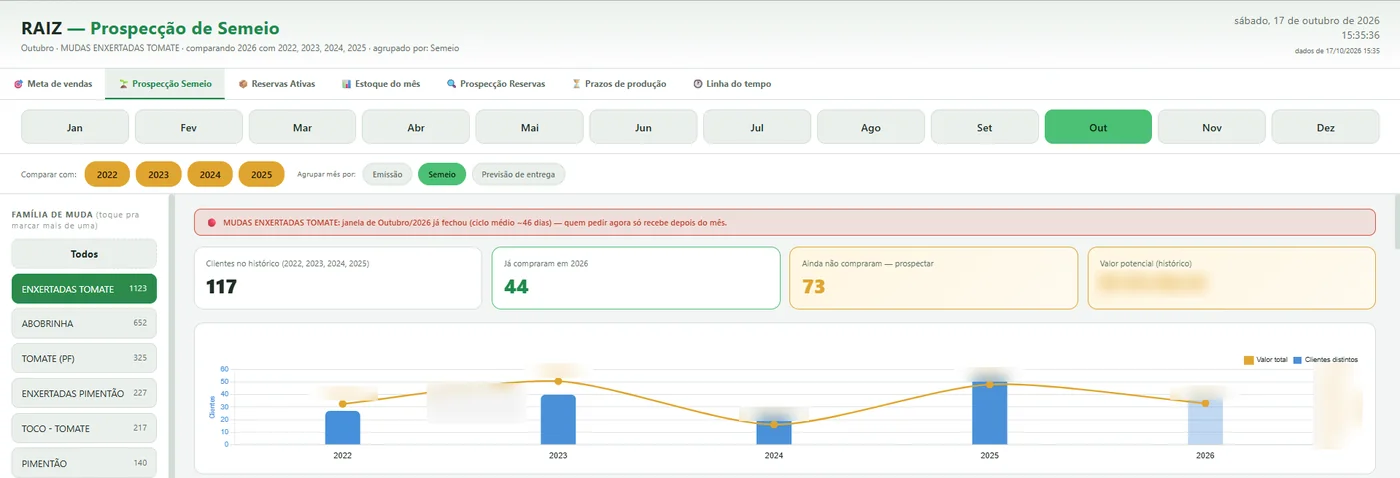Select the Jun month button
Screen dimensions: 1400x478
tap(643, 127)
